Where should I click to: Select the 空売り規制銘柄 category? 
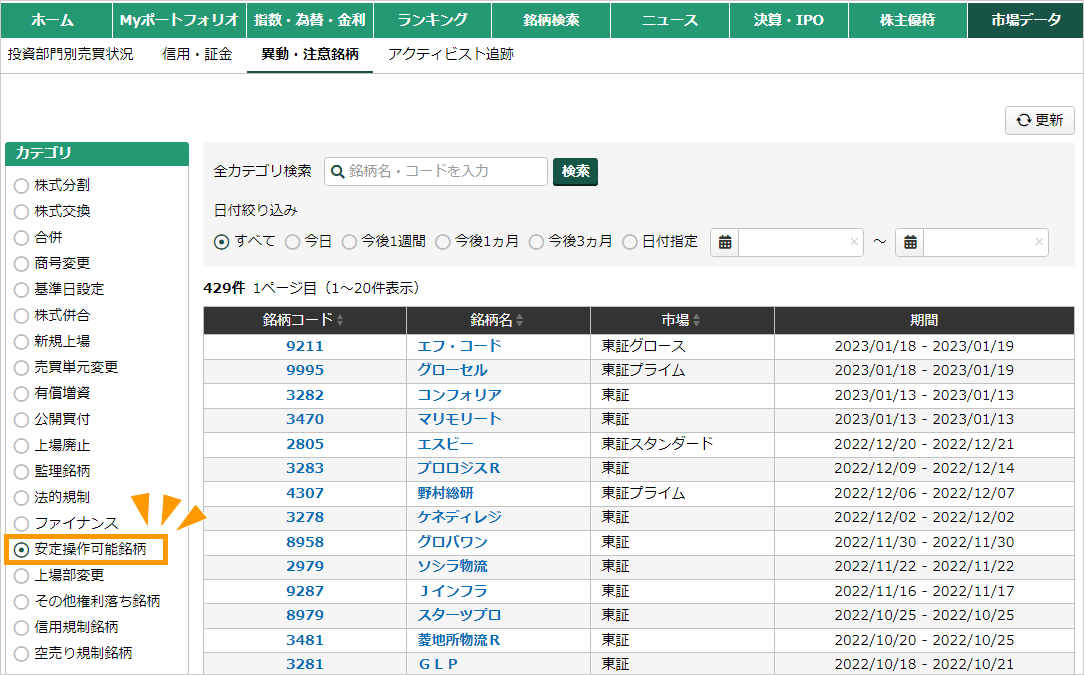pyautogui.click(x=21, y=654)
